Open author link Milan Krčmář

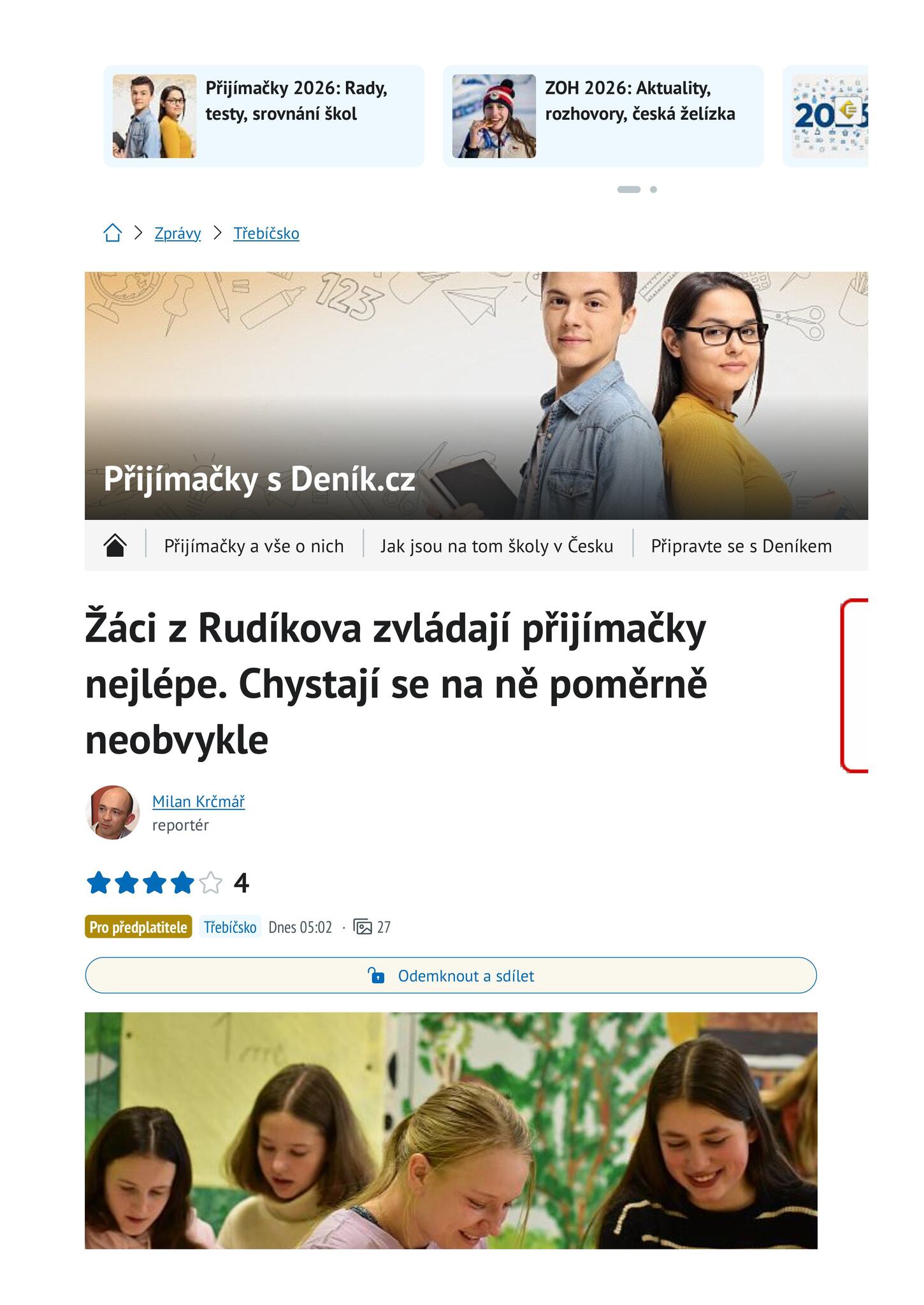click(198, 802)
